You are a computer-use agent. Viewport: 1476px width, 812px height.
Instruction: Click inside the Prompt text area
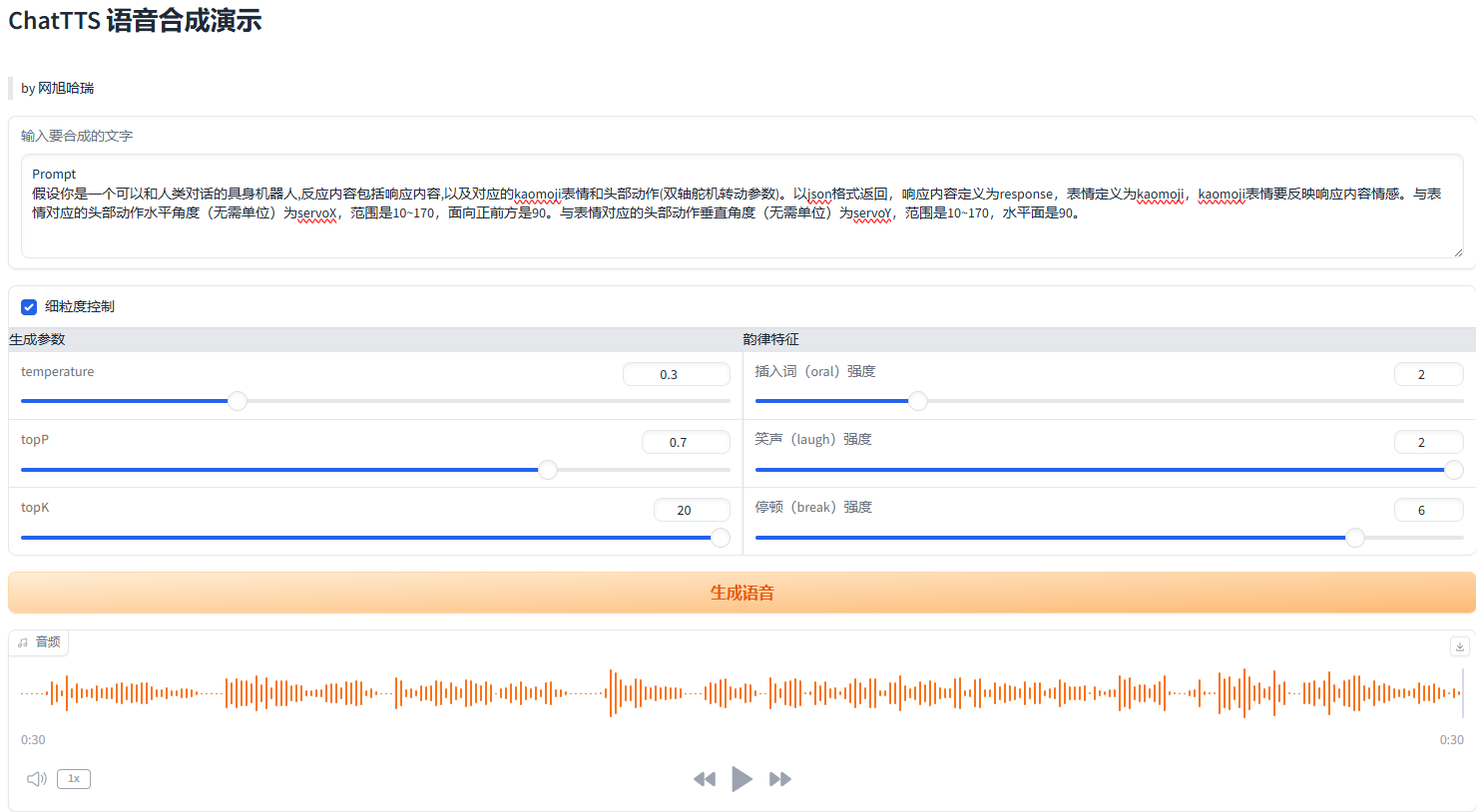pyautogui.click(x=741, y=205)
